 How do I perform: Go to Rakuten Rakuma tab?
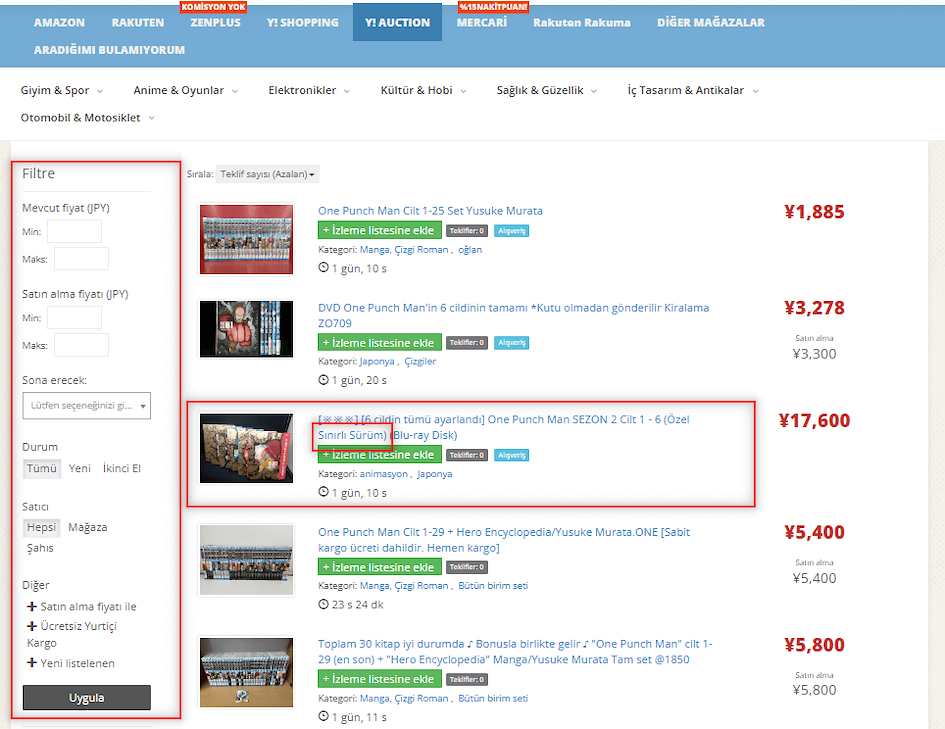[x=582, y=23]
